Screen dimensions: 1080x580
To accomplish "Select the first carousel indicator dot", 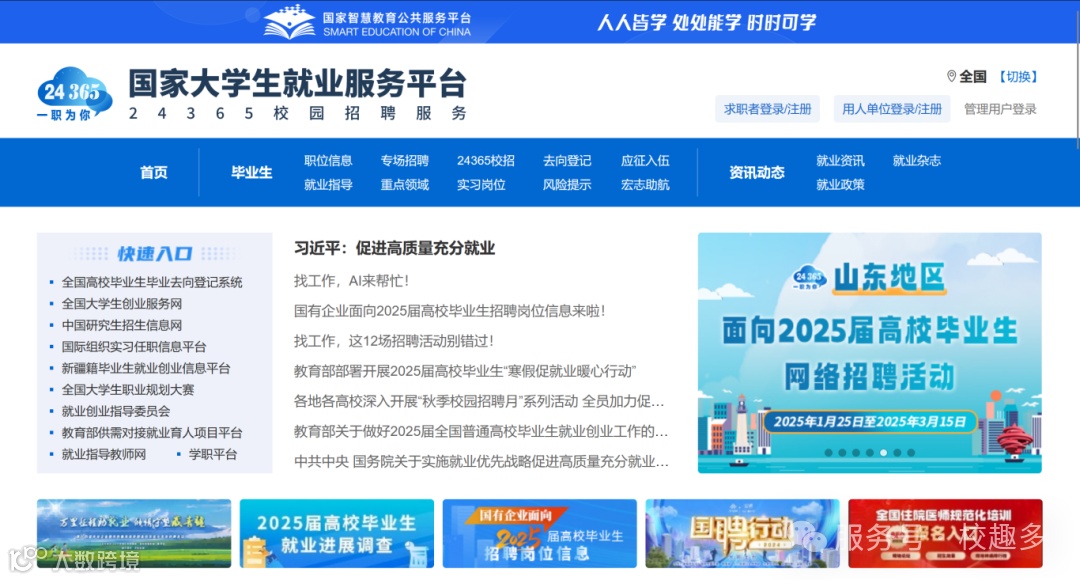I will (829, 453).
